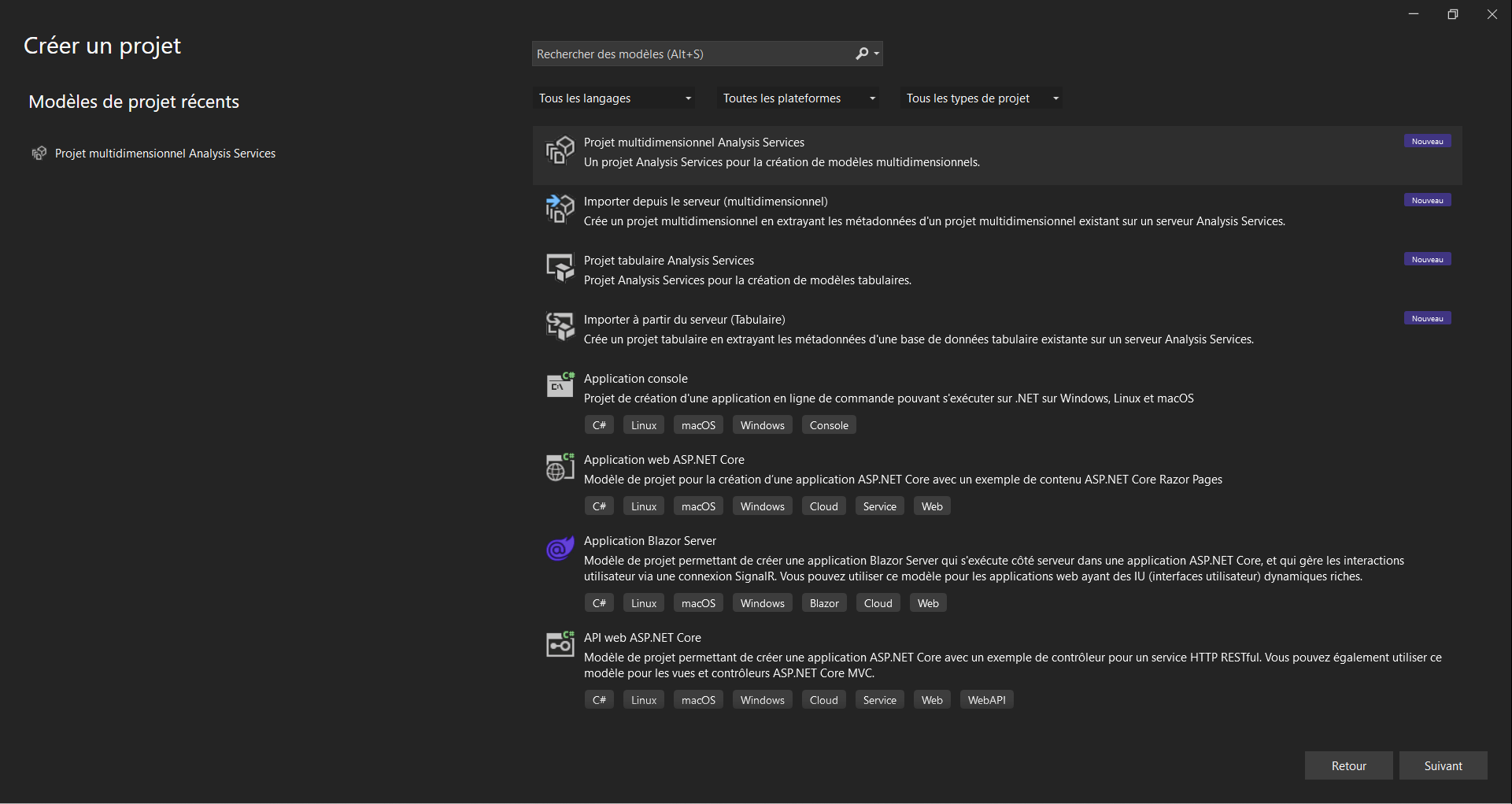Click the import from server multidimensional icon
Viewport: 1512px width, 804px height.
coord(560,209)
